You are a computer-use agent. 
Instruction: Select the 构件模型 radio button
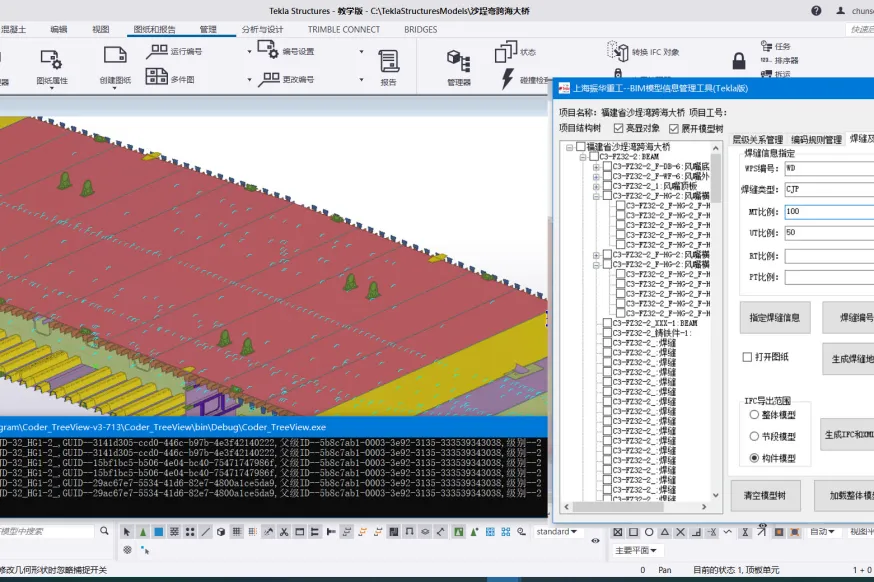point(754,458)
